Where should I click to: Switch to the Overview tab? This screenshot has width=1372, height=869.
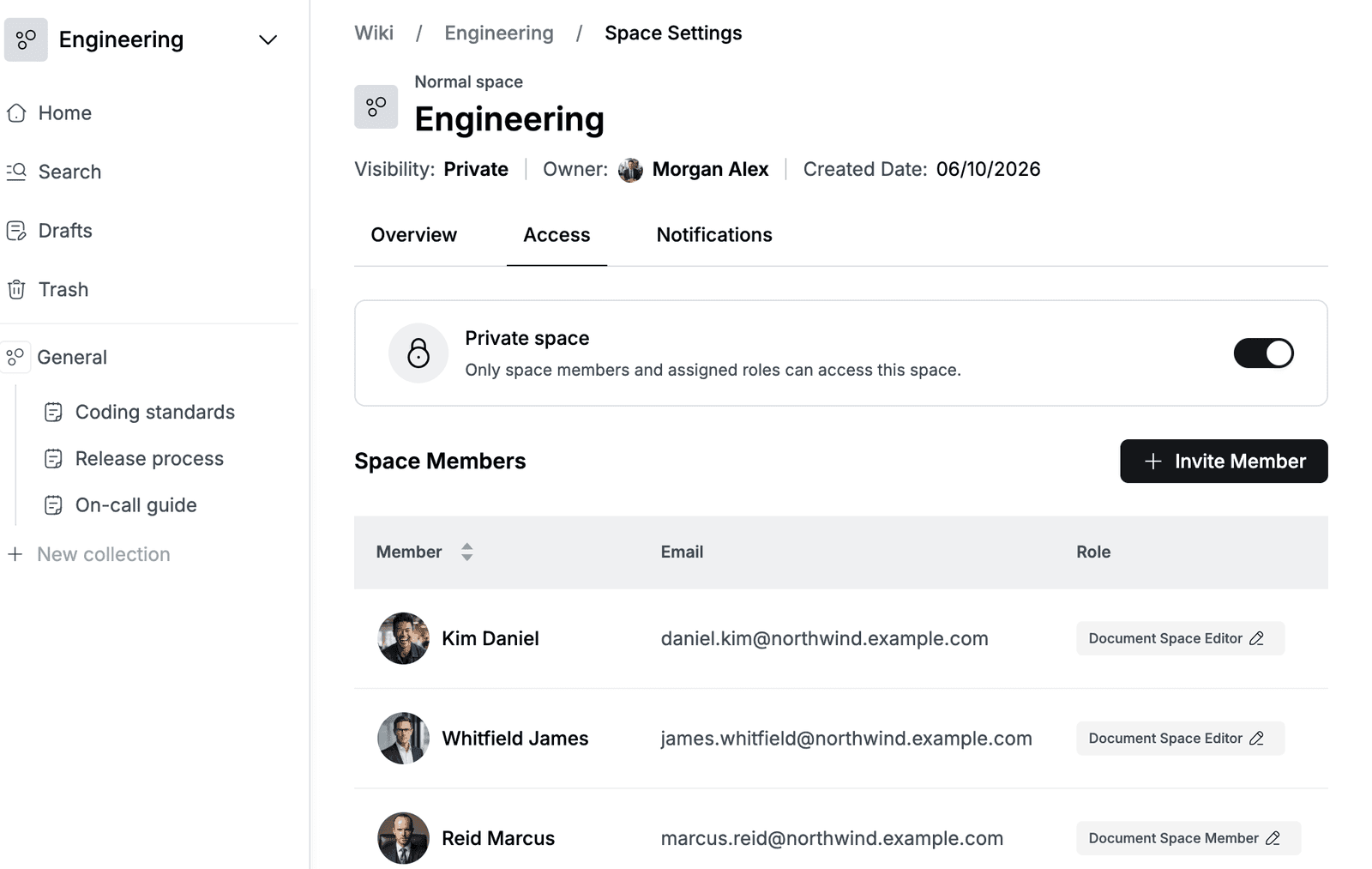coord(414,235)
